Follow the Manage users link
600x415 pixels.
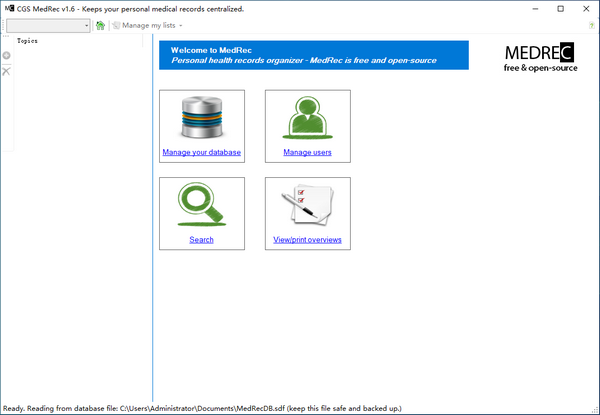[x=307, y=153]
